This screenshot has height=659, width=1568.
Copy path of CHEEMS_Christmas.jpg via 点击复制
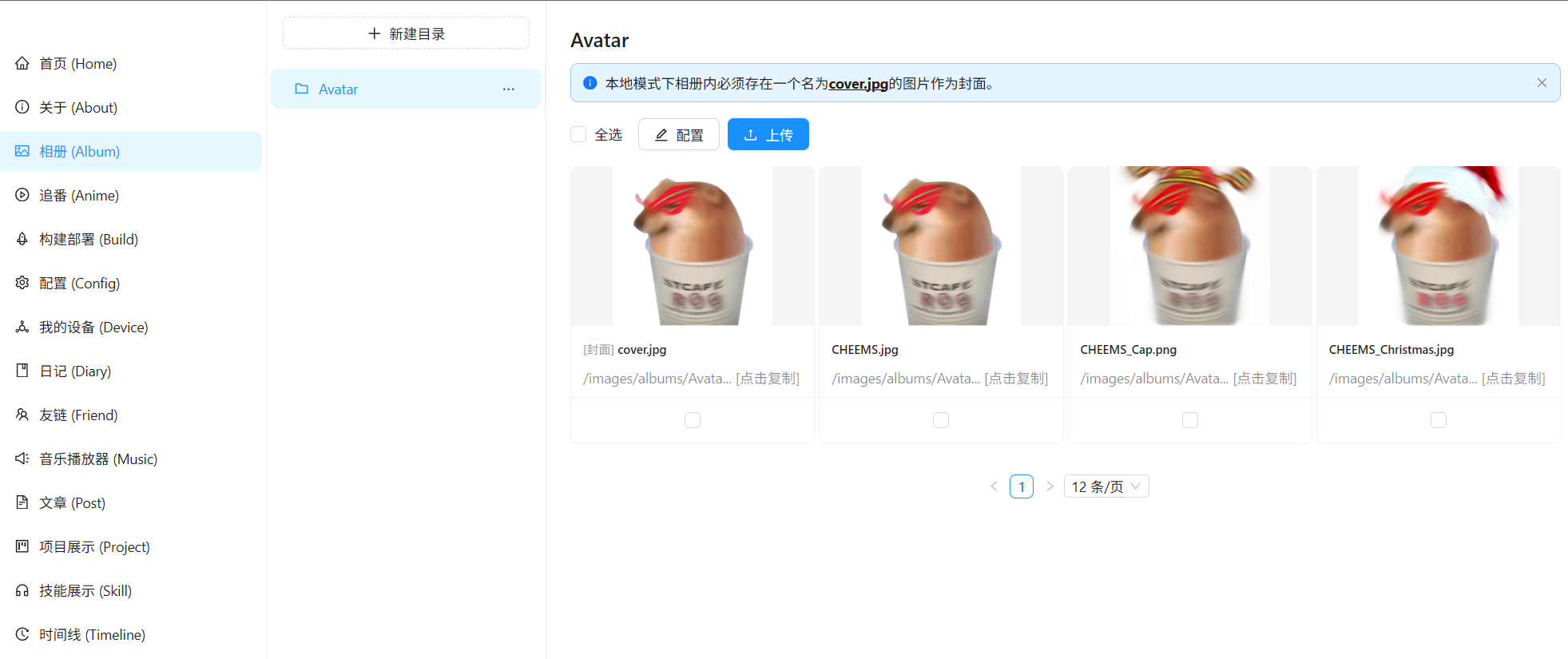point(1514,379)
